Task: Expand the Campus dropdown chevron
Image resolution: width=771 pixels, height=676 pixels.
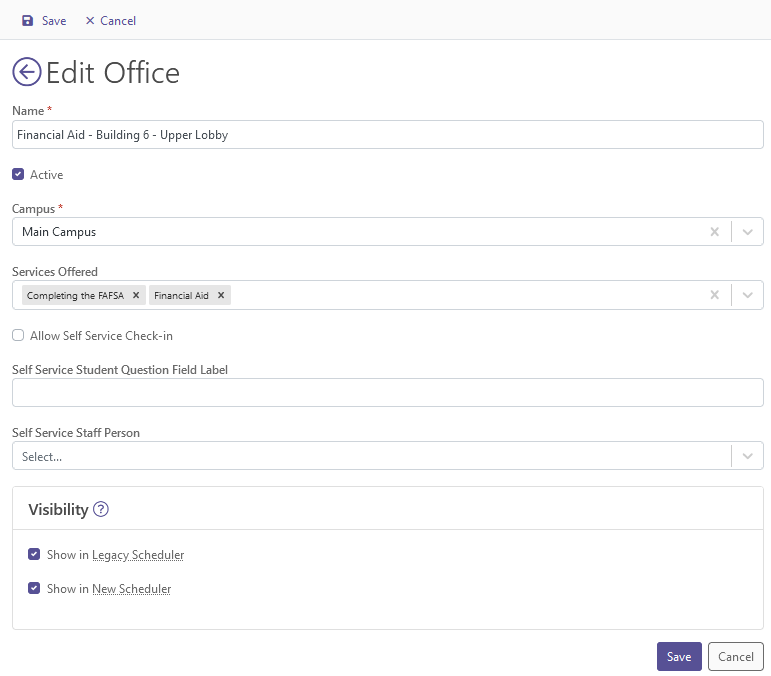Action: tap(747, 232)
